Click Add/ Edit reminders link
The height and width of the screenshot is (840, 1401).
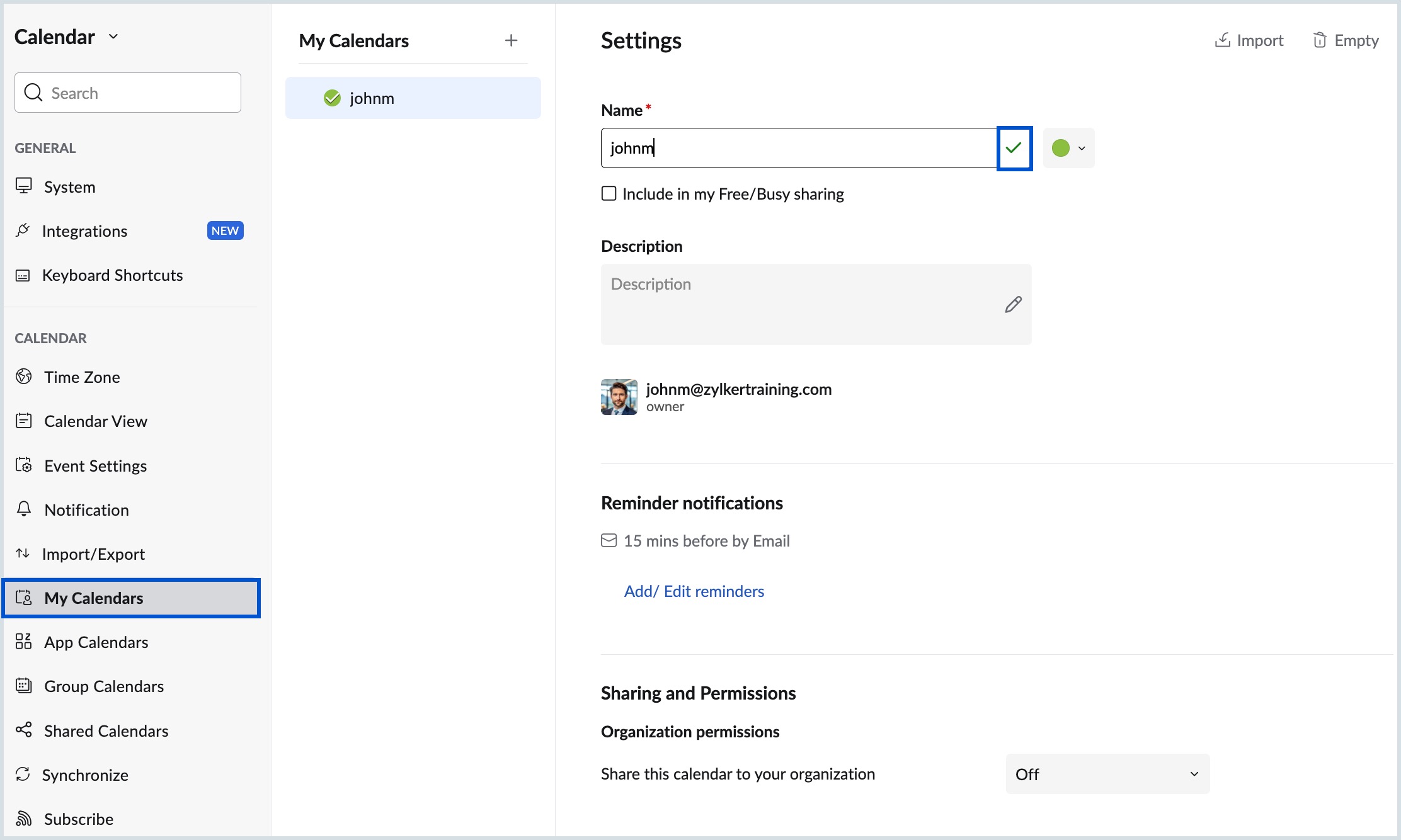(x=694, y=591)
